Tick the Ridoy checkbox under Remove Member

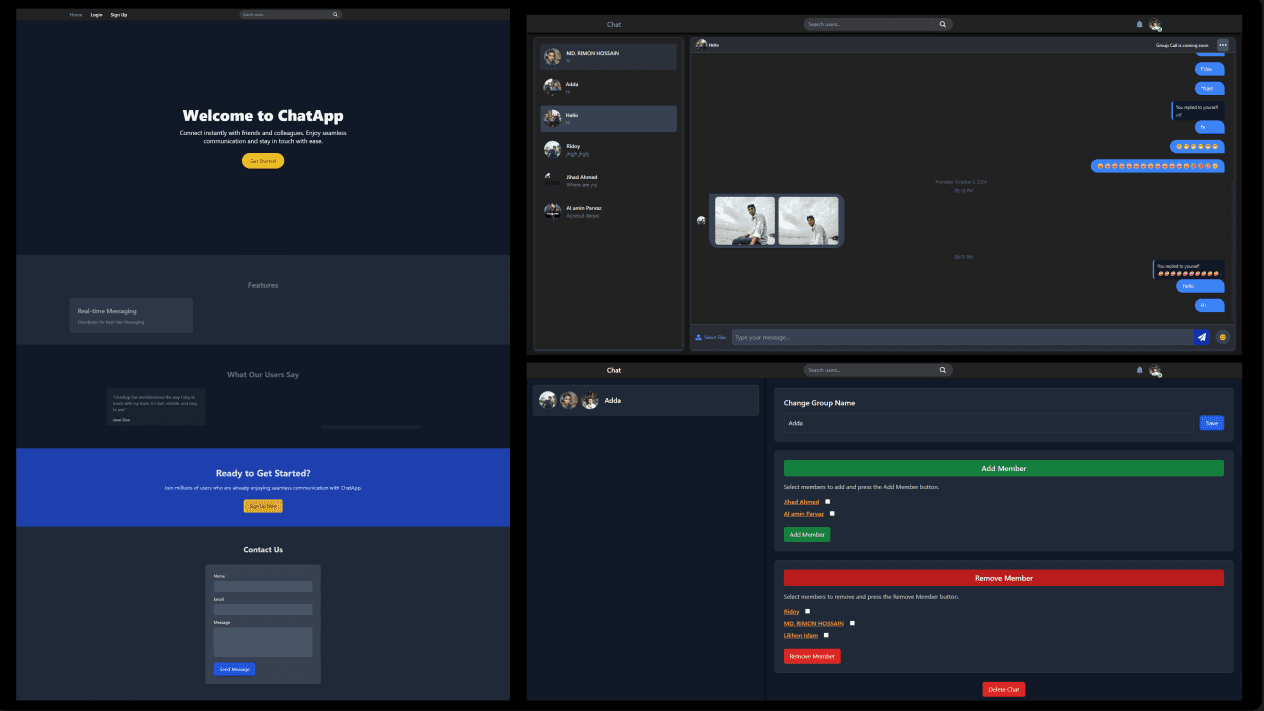tap(807, 611)
